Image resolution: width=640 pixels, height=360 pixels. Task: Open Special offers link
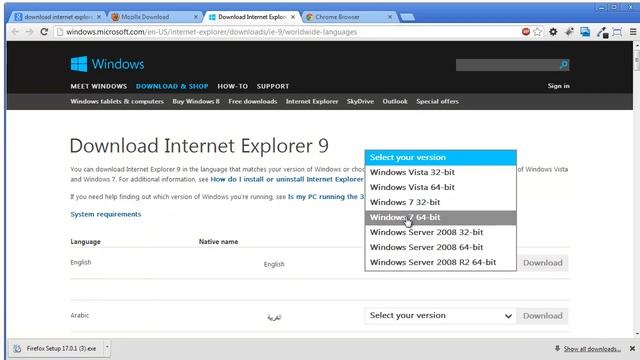(438, 101)
